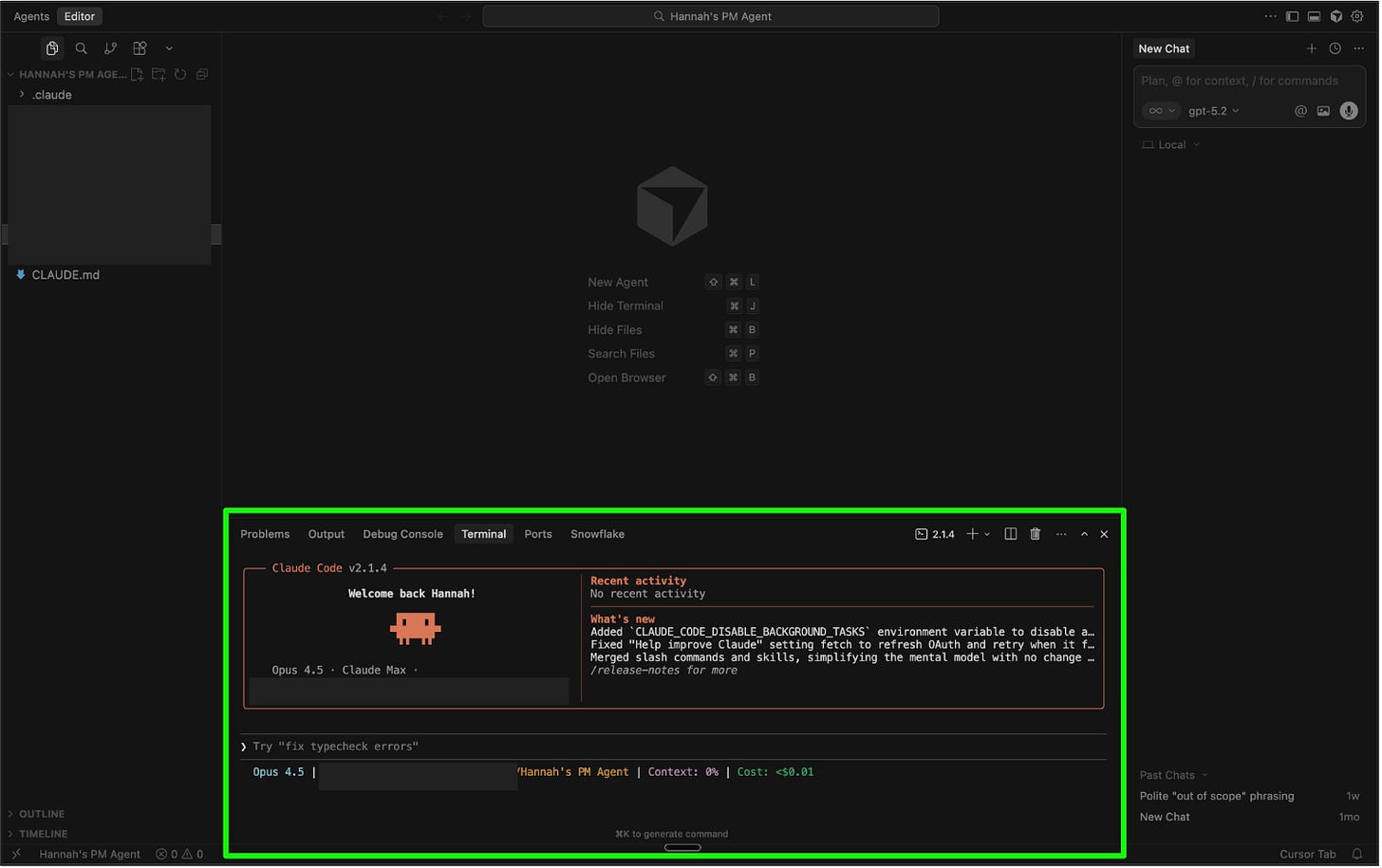This screenshot has width=1382, height=868.
Task: Open errors and warnings count in status bar
Action: [x=180, y=854]
